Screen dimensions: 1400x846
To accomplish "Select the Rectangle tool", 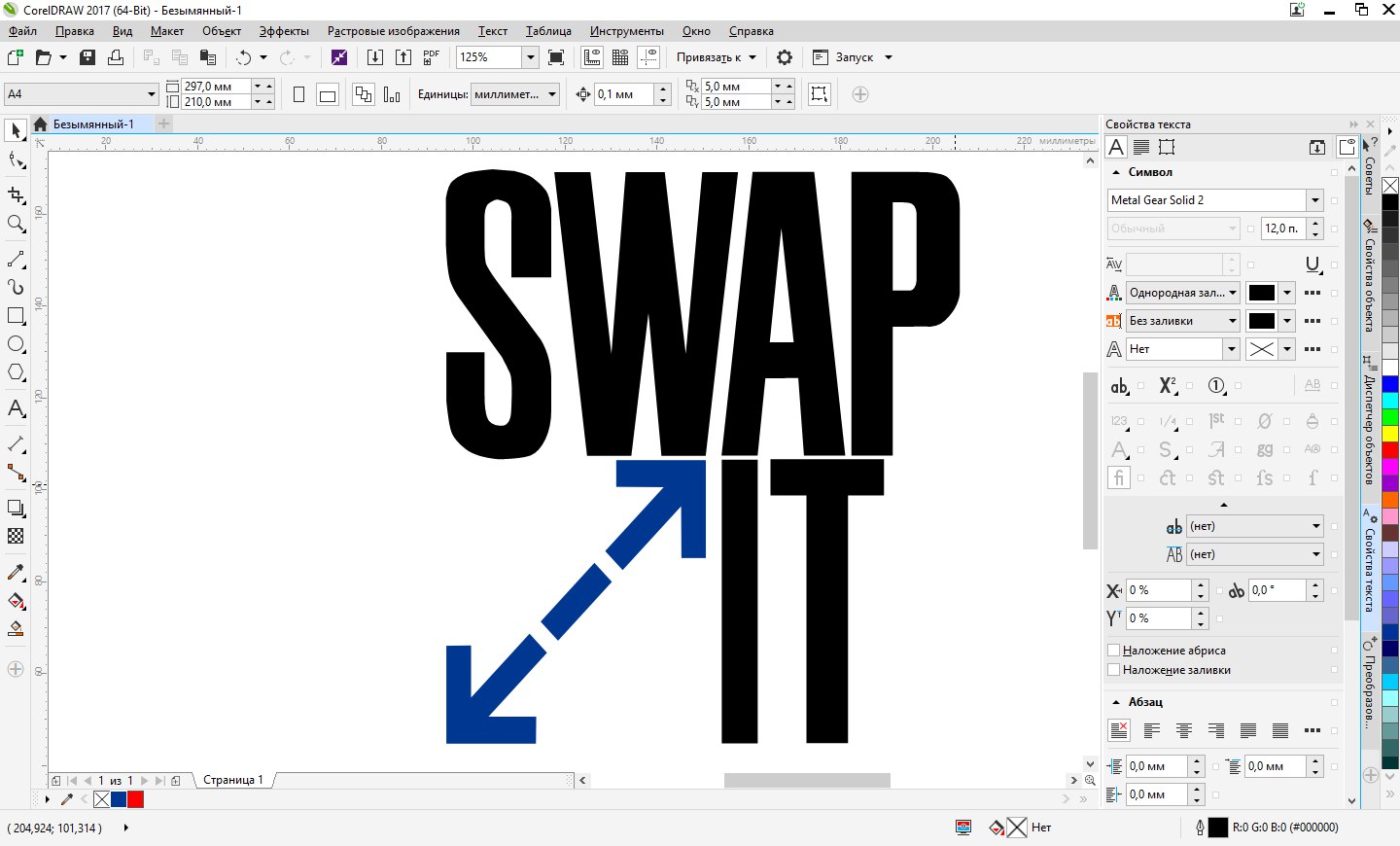I will [16, 316].
